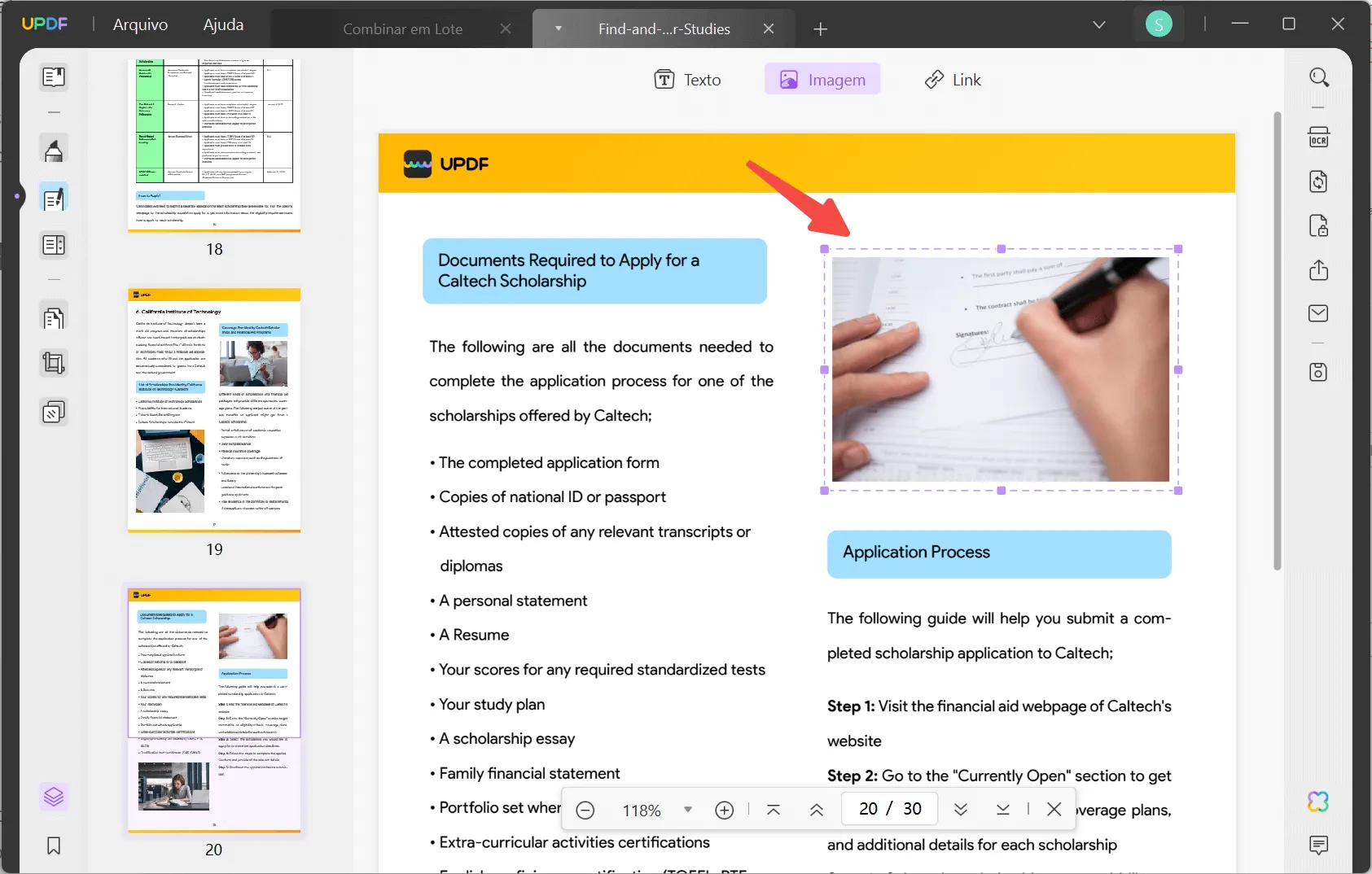This screenshot has width=1372, height=874.
Task: Switch to Link editing mode
Action: pyautogui.click(x=953, y=79)
